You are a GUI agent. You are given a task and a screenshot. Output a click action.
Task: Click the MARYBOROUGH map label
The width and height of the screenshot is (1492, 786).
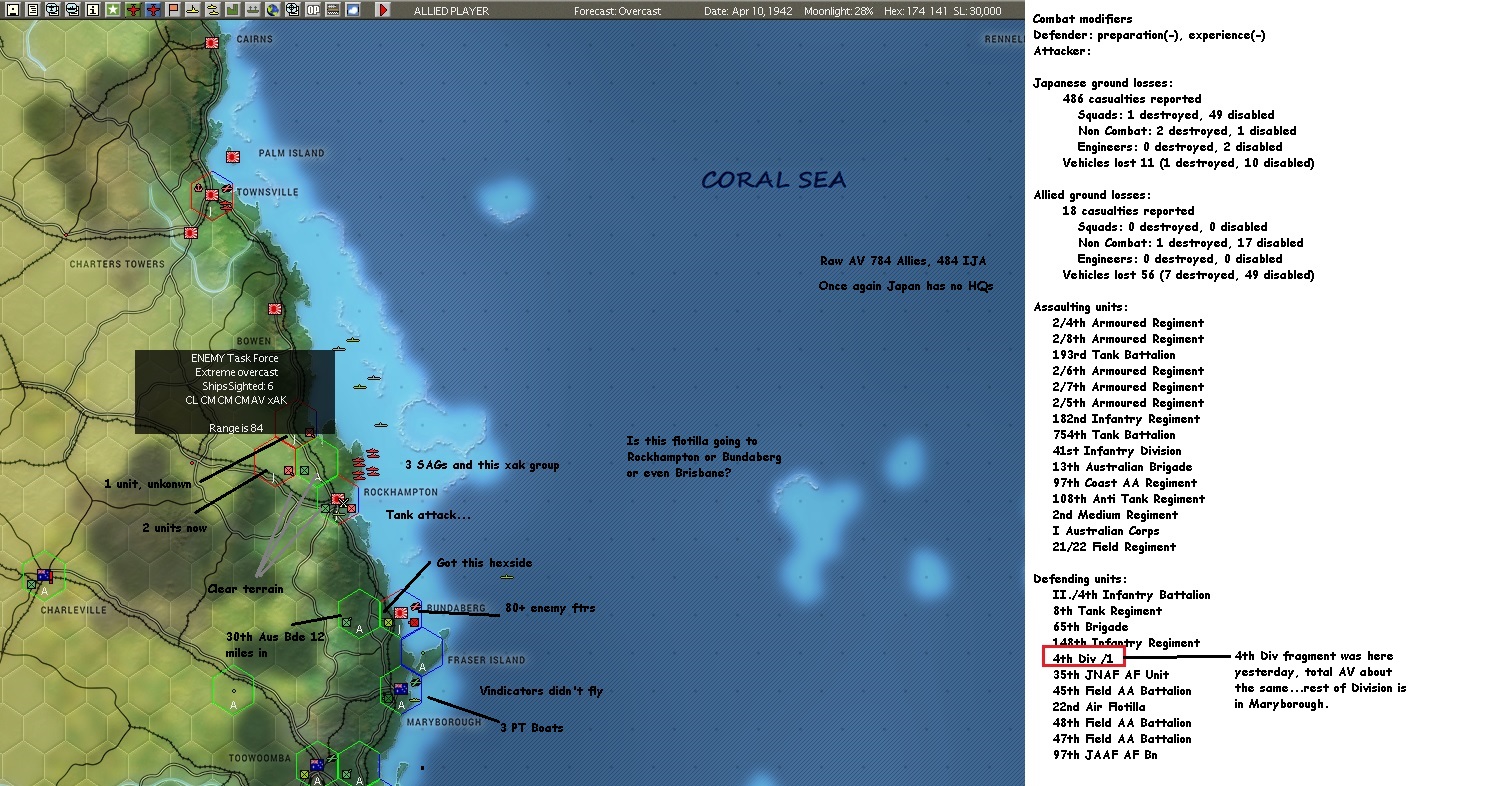point(444,721)
